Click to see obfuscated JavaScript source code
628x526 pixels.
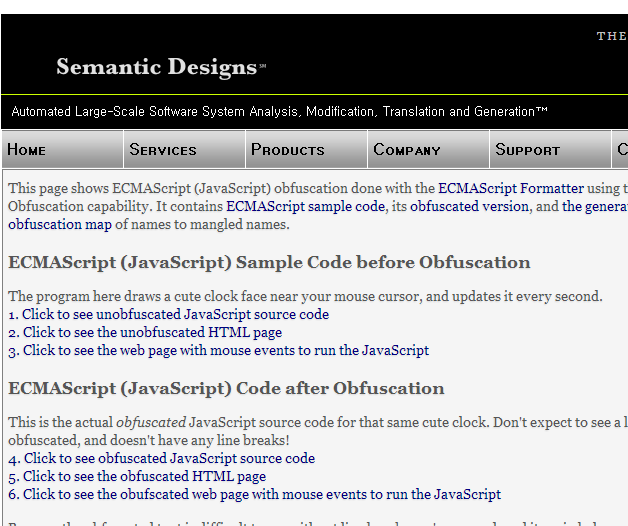pos(161,458)
